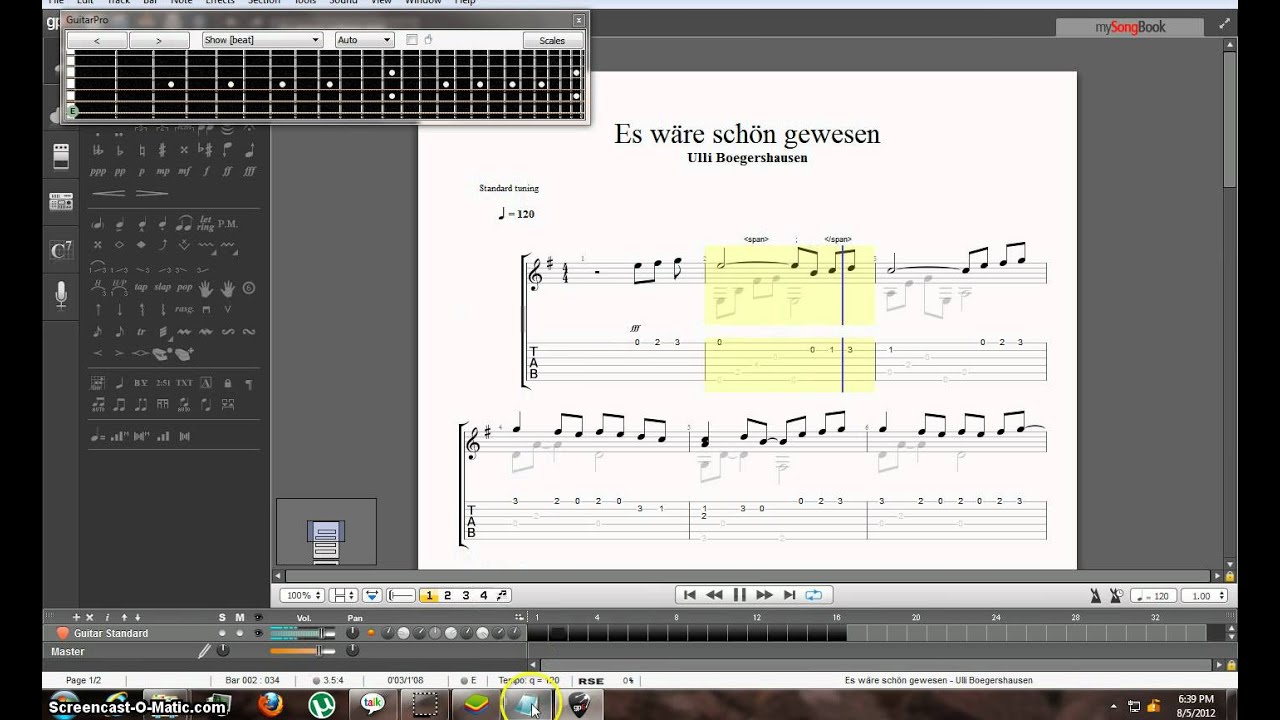This screenshot has width=1280, height=720.
Task: Toggle loop playback
Action: tap(813, 595)
